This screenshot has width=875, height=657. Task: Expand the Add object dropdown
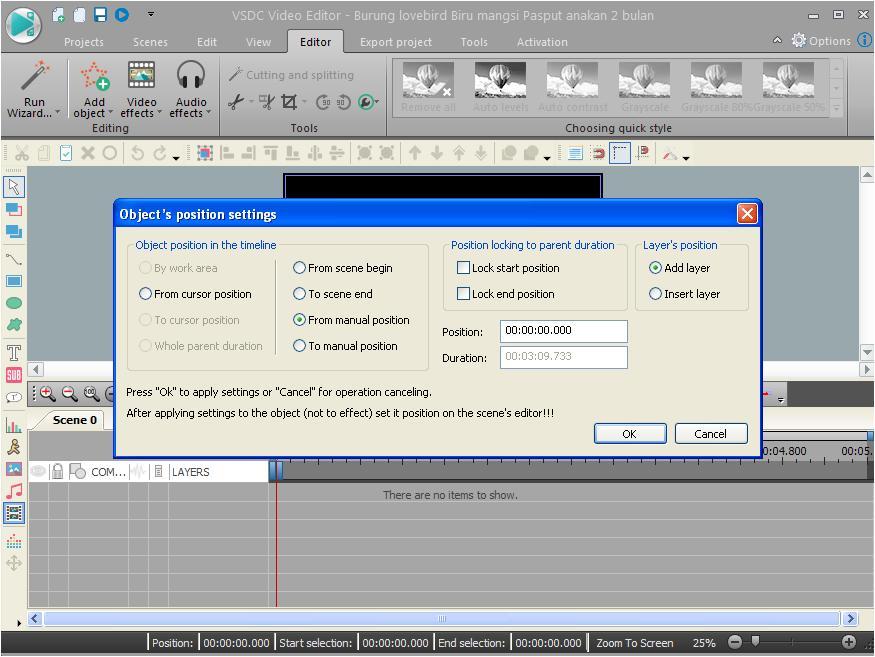110,113
